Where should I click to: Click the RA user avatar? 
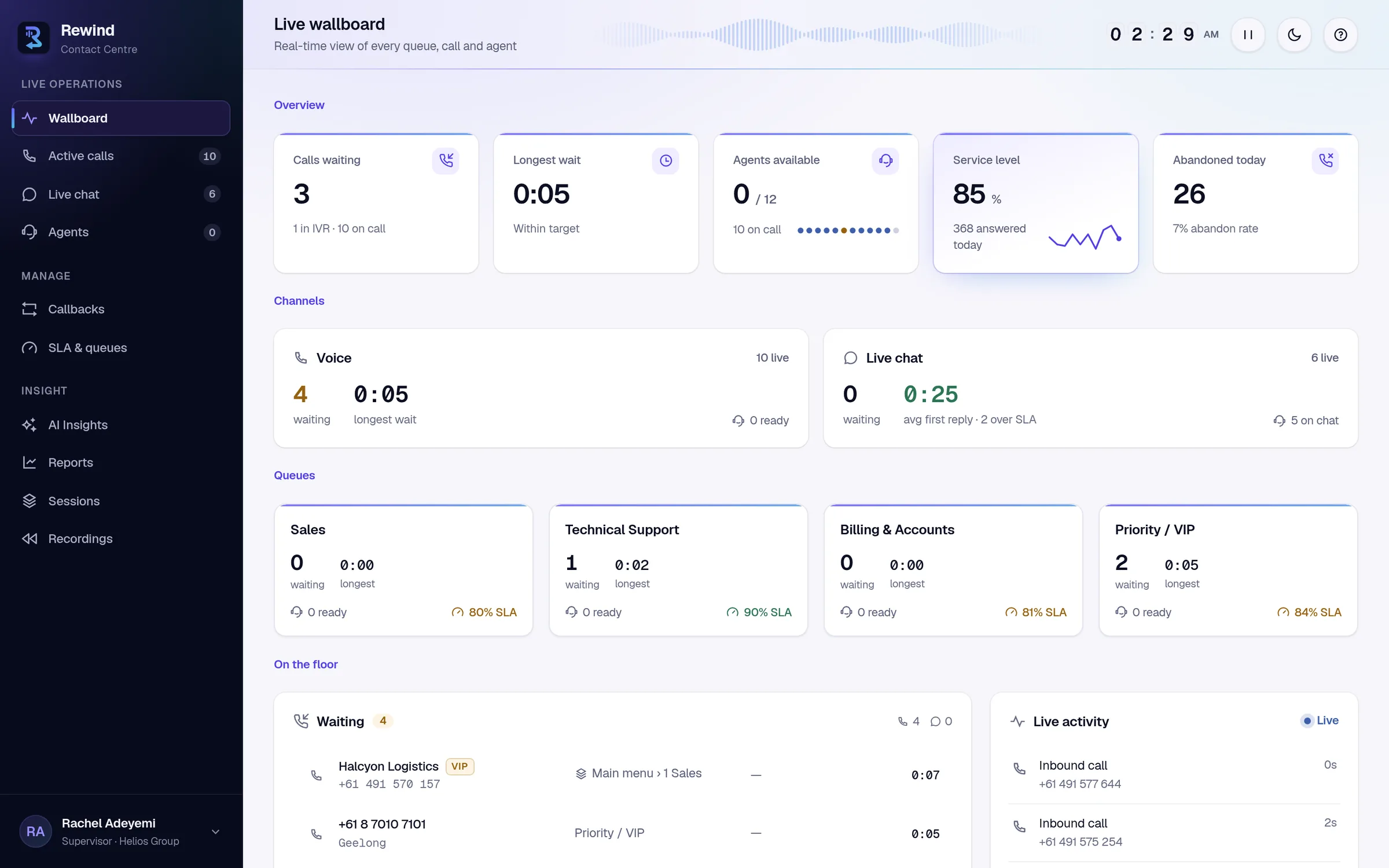pyautogui.click(x=35, y=832)
